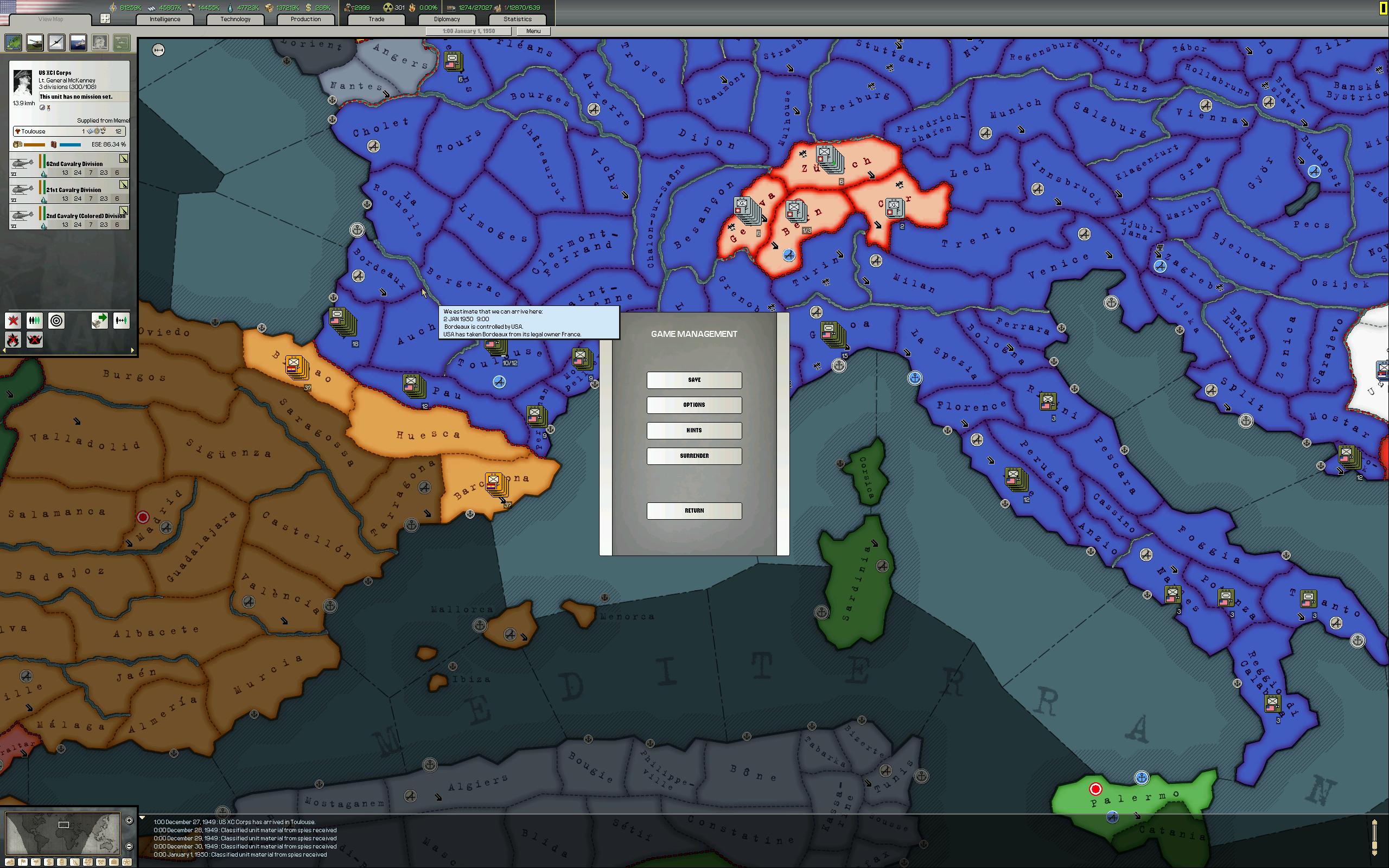Open the Diplomacy tab
Viewport: 1389px width, 868px height.
[447, 19]
